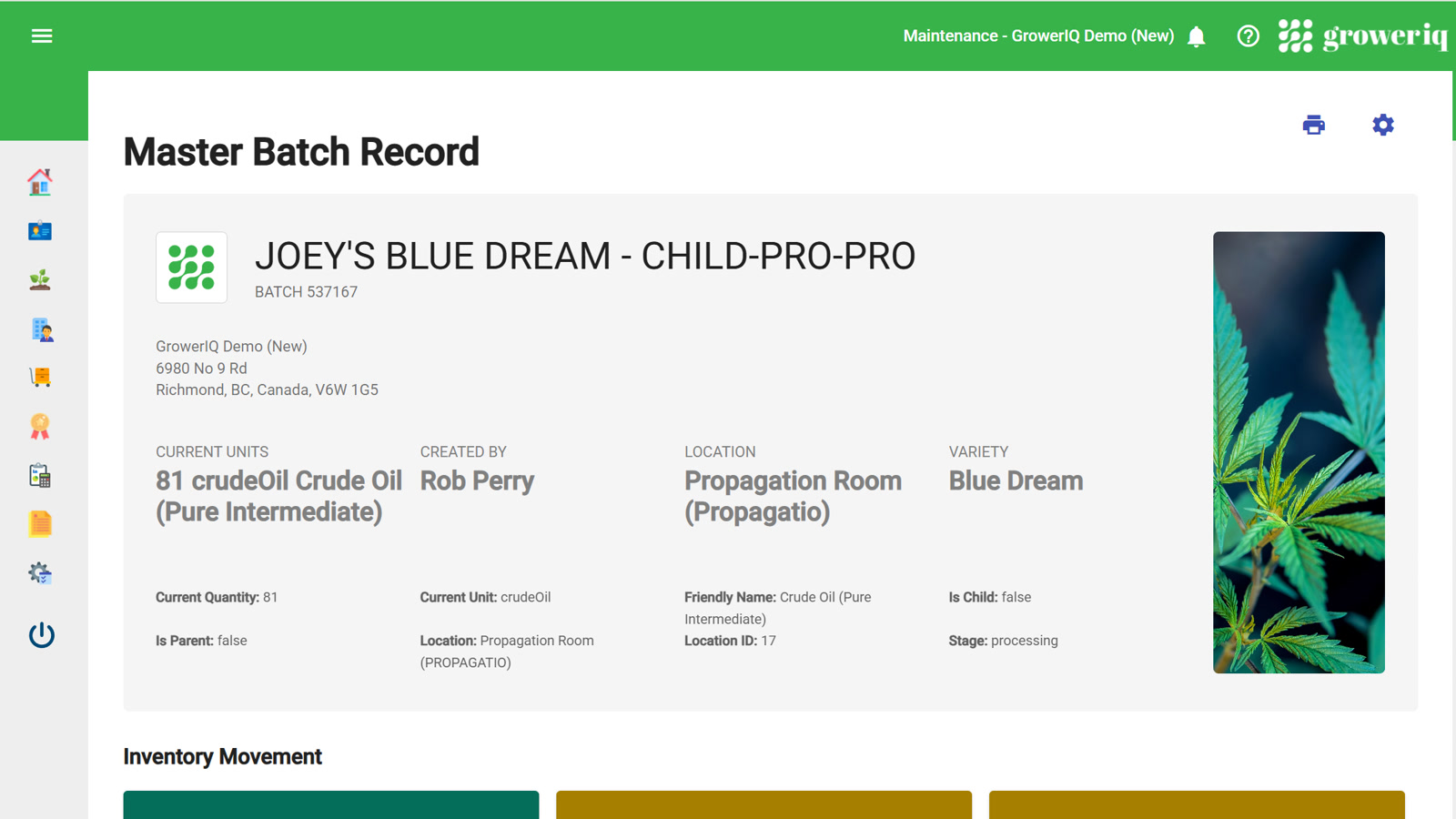Image resolution: width=1456 pixels, height=819 pixels.
Task: Open the orange document notes sidebar icon
Action: pos(40,524)
